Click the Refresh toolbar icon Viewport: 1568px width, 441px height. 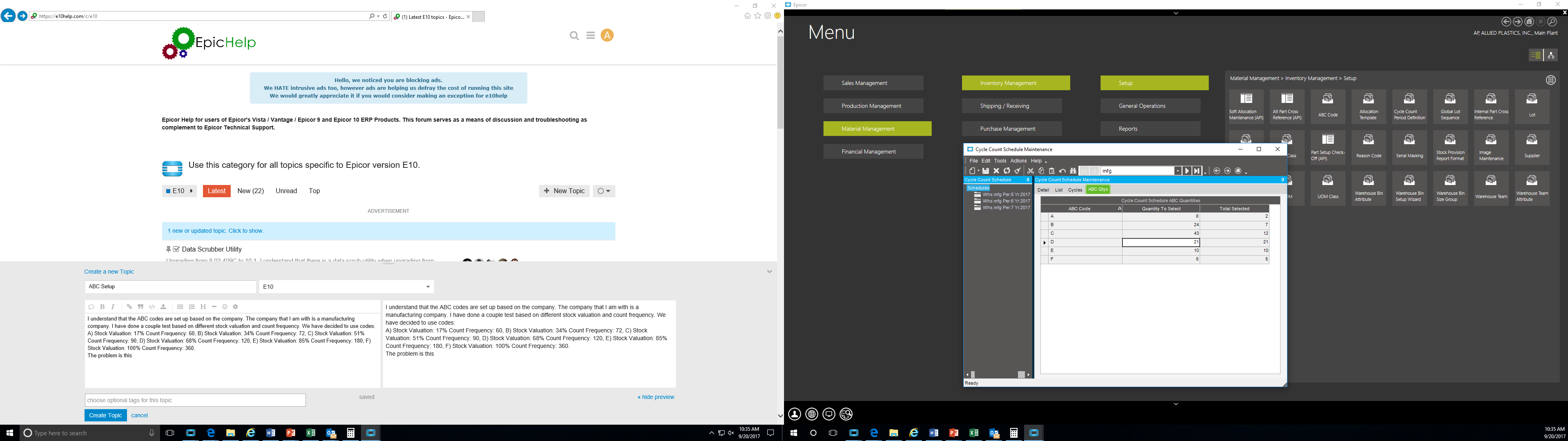(1007, 171)
